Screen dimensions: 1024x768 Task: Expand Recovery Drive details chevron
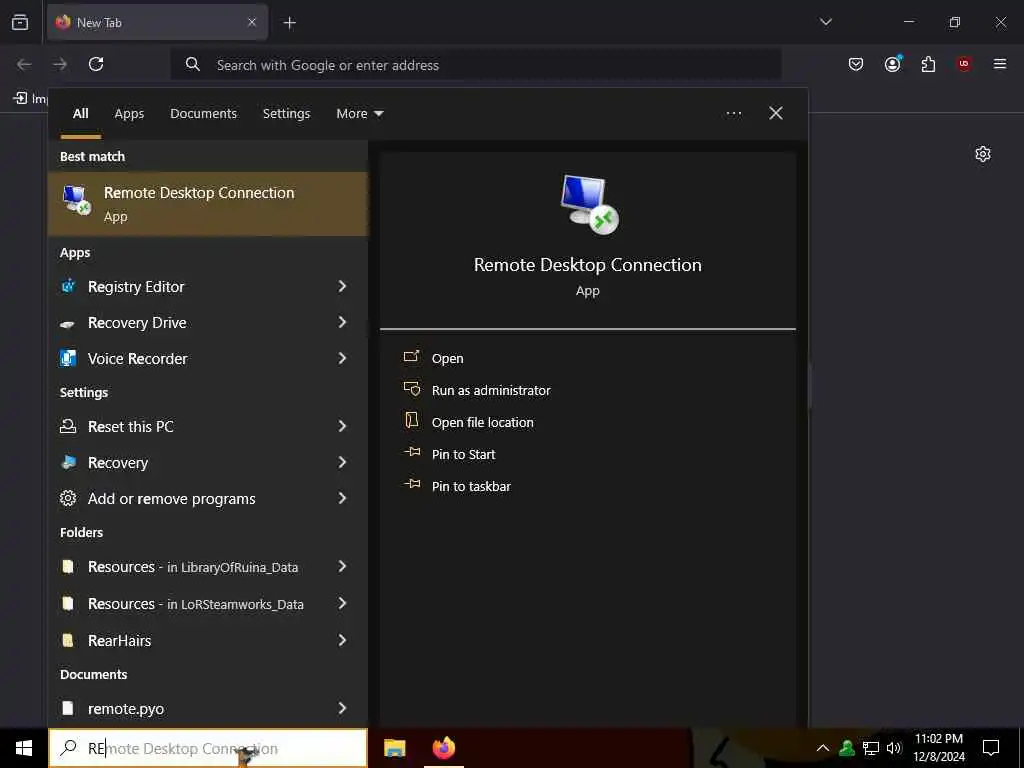point(342,323)
